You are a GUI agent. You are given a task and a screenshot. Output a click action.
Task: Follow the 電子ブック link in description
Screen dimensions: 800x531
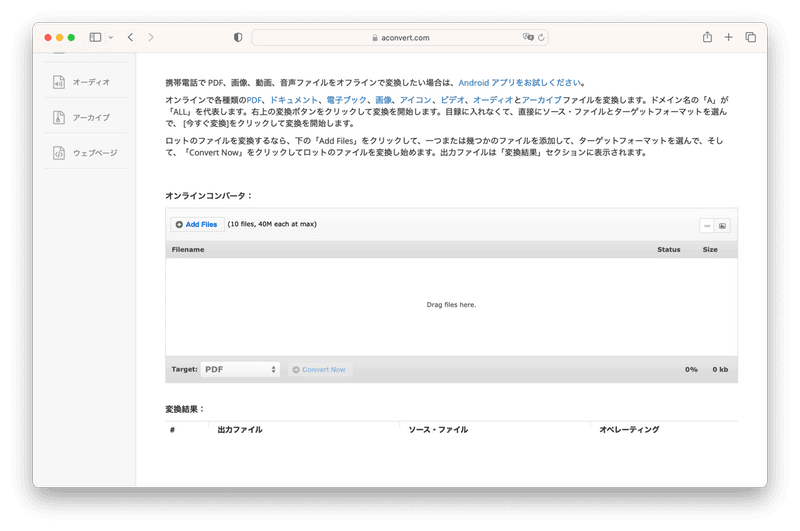pyautogui.click(x=346, y=101)
